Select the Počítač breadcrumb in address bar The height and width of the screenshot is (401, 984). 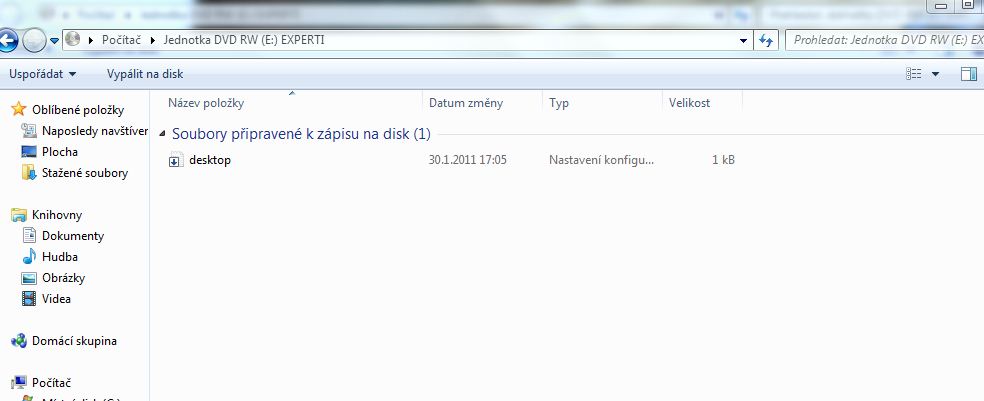click(122, 40)
